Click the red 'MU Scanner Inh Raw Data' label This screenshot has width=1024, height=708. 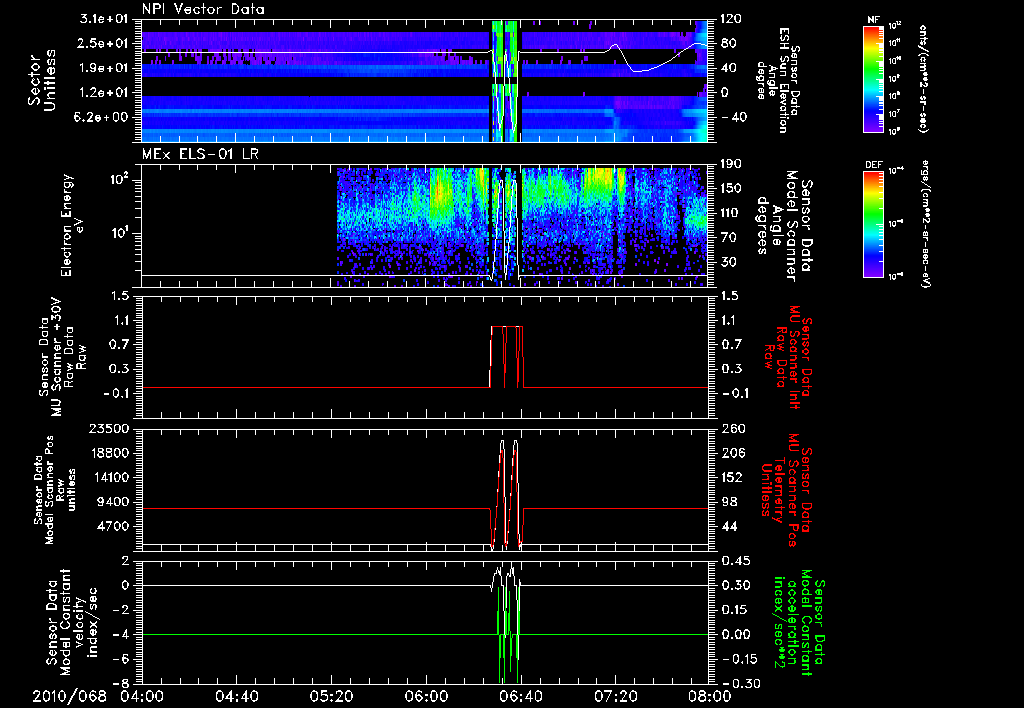click(788, 357)
